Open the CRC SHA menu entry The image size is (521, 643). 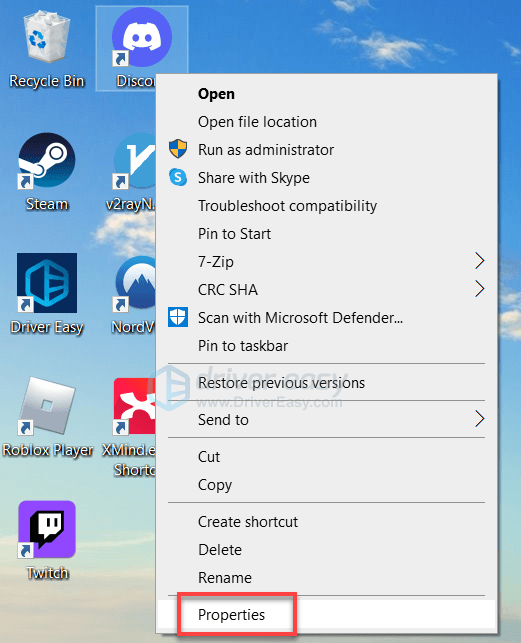tap(327, 290)
